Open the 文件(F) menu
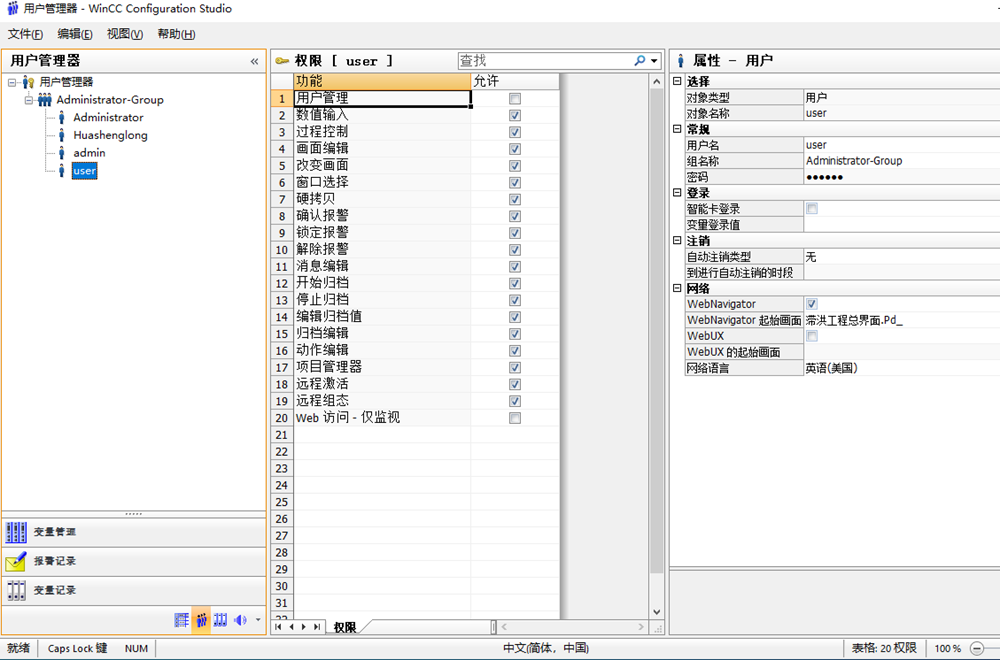Image resolution: width=1000 pixels, height=660 pixels. pos(25,34)
